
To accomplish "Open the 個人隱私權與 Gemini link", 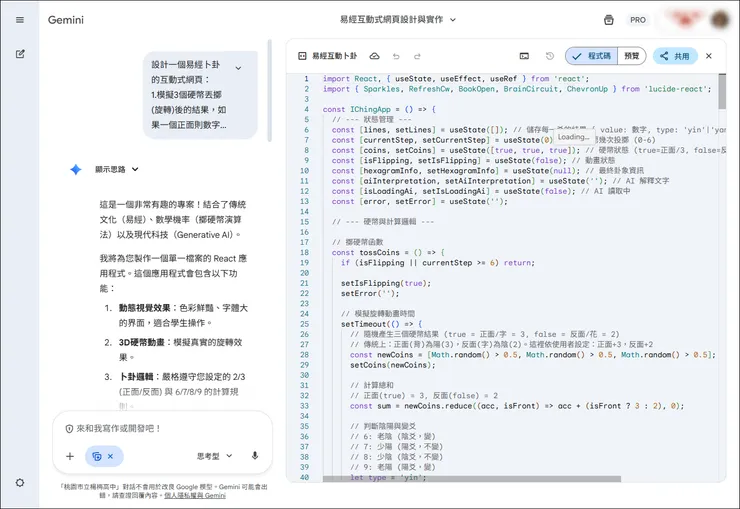I will [195, 495].
